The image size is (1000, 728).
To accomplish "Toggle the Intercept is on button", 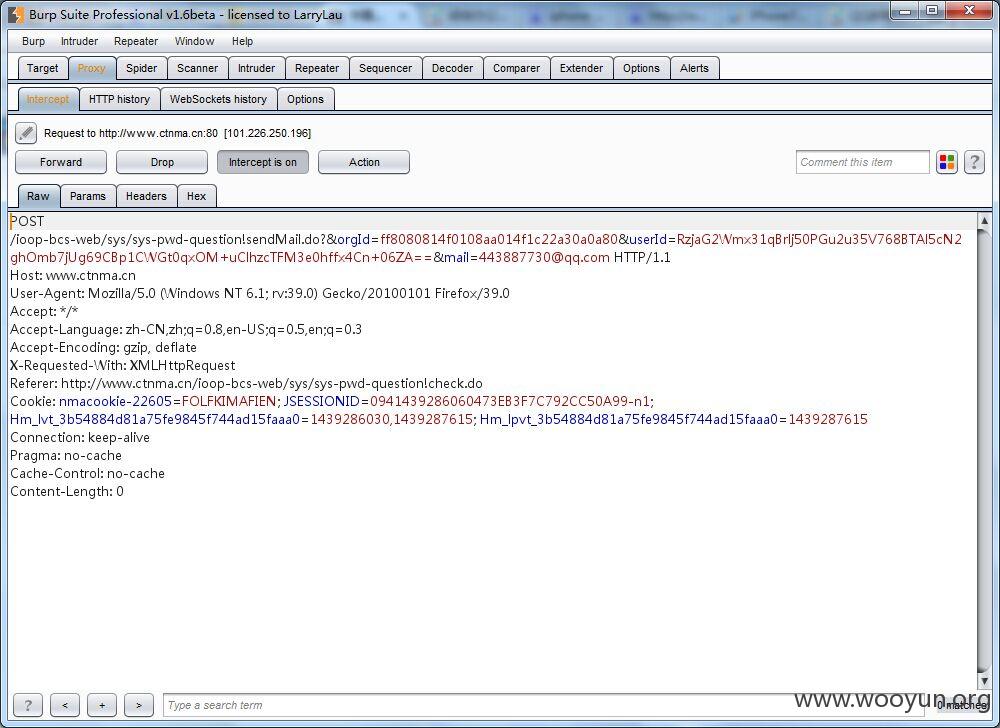I will 263,162.
